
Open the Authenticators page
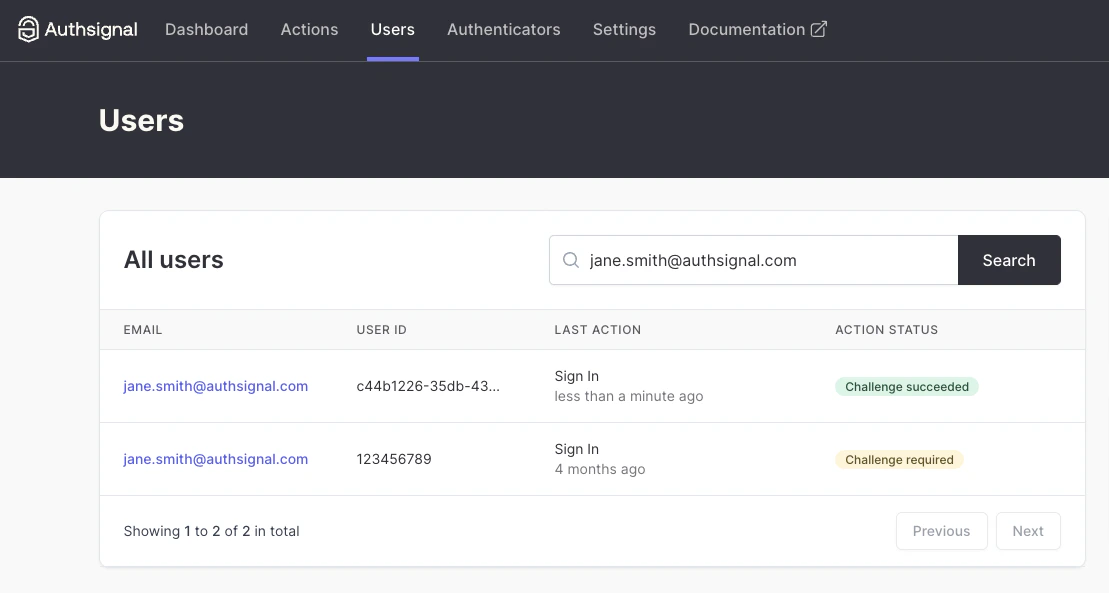(503, 29)
